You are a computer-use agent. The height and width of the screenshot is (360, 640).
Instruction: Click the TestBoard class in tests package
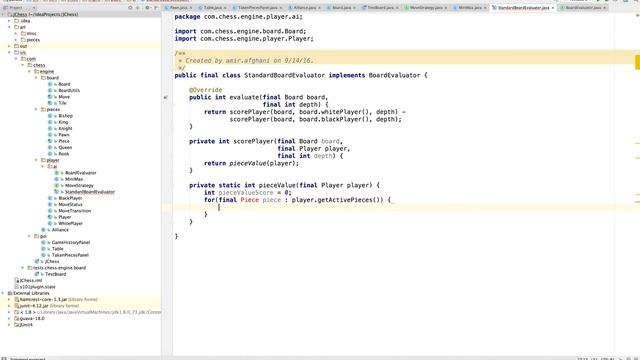point(56,274)
